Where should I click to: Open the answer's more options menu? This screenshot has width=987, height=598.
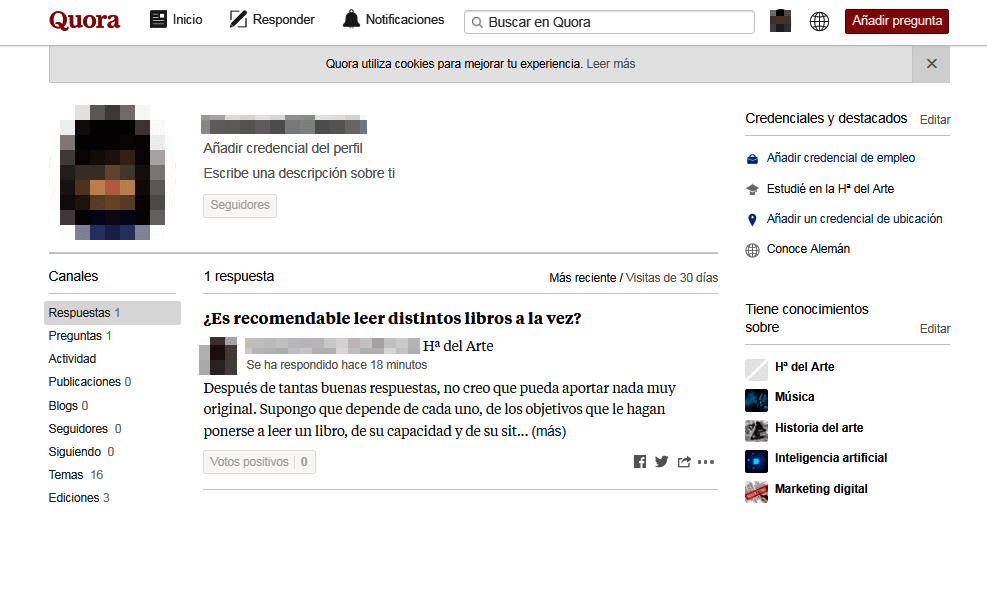(706, 461)
